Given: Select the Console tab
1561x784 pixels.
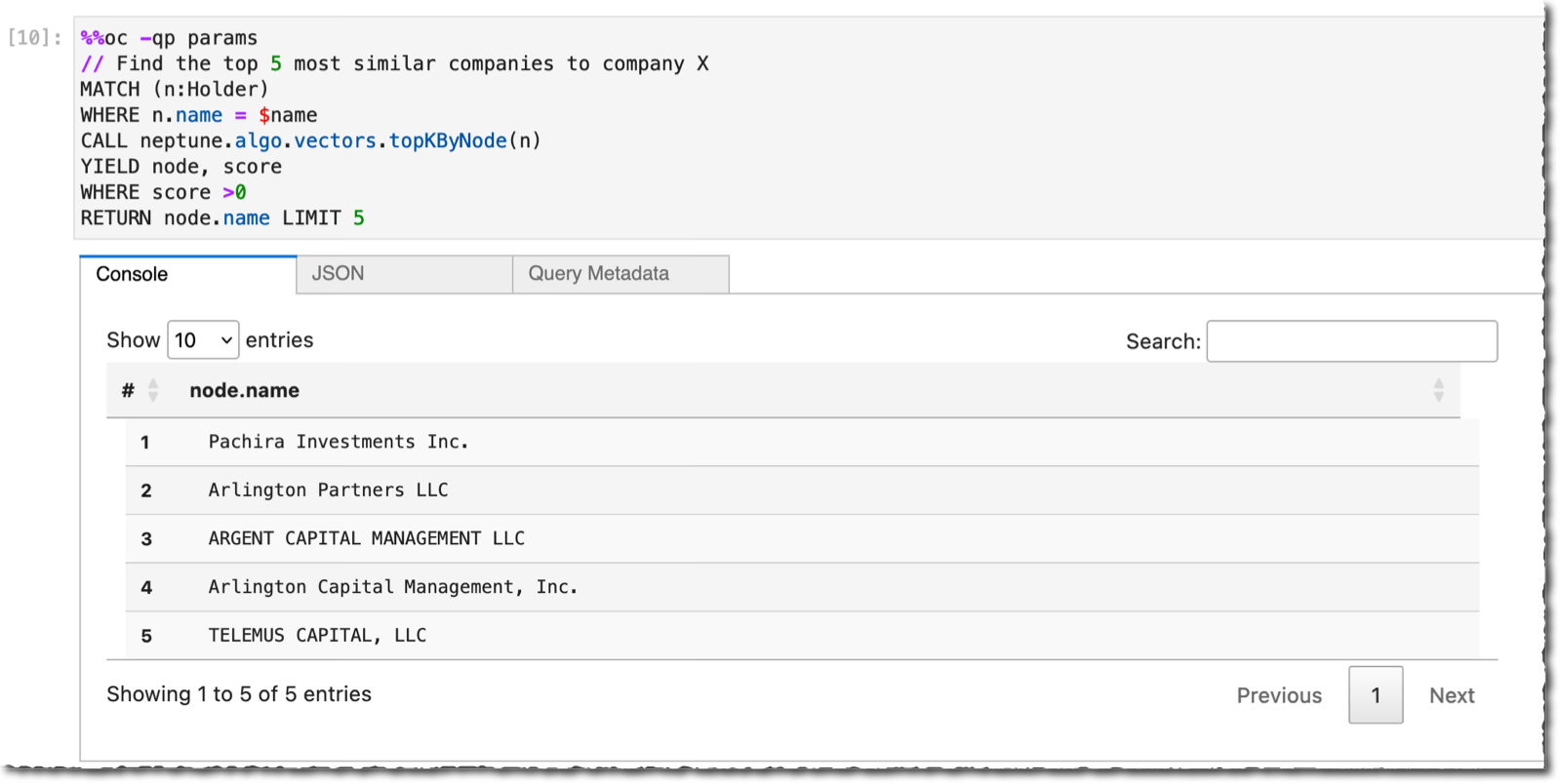Looking at the screenshot, I should click(188, 274).
